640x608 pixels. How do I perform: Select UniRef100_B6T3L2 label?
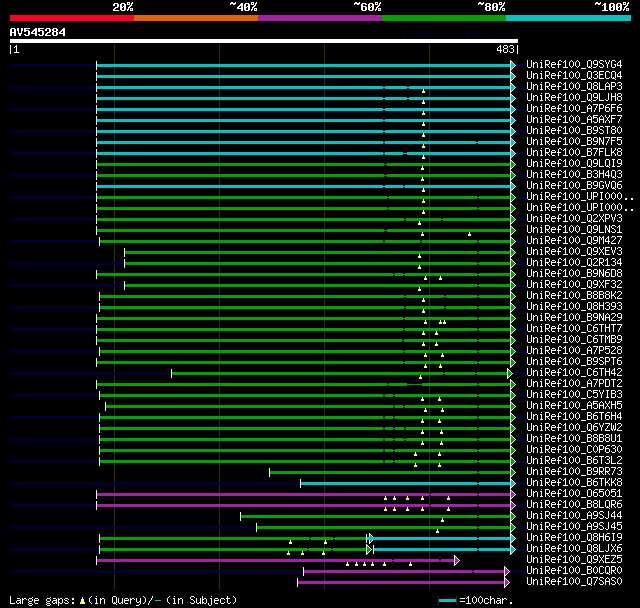pos(574,461)
